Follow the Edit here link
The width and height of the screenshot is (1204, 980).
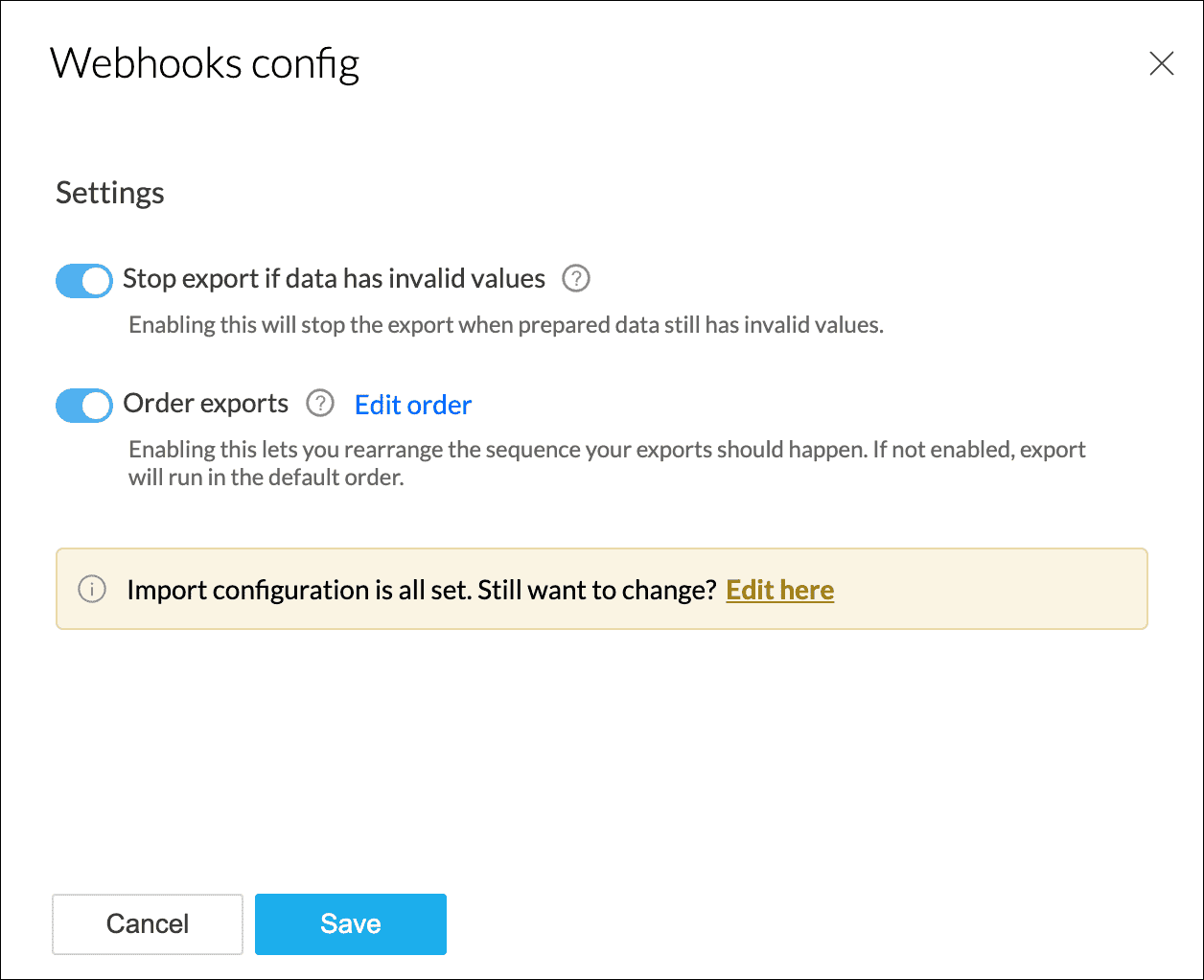[x=779, y=590]
